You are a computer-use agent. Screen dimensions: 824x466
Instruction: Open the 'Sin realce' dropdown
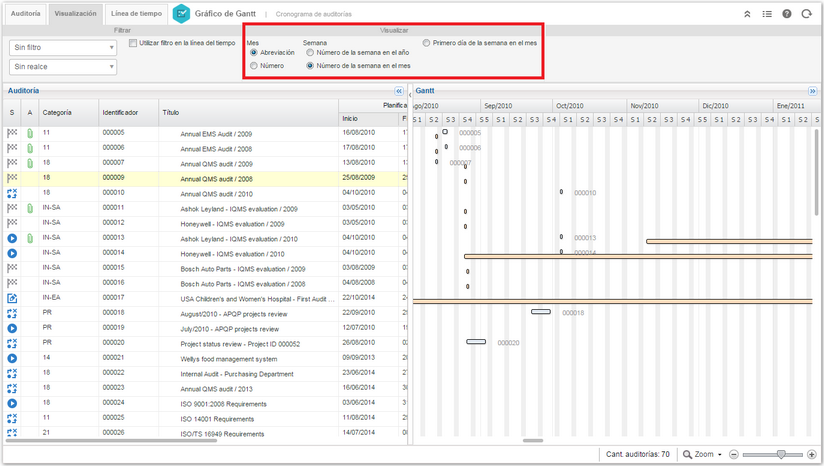(63, 67)
